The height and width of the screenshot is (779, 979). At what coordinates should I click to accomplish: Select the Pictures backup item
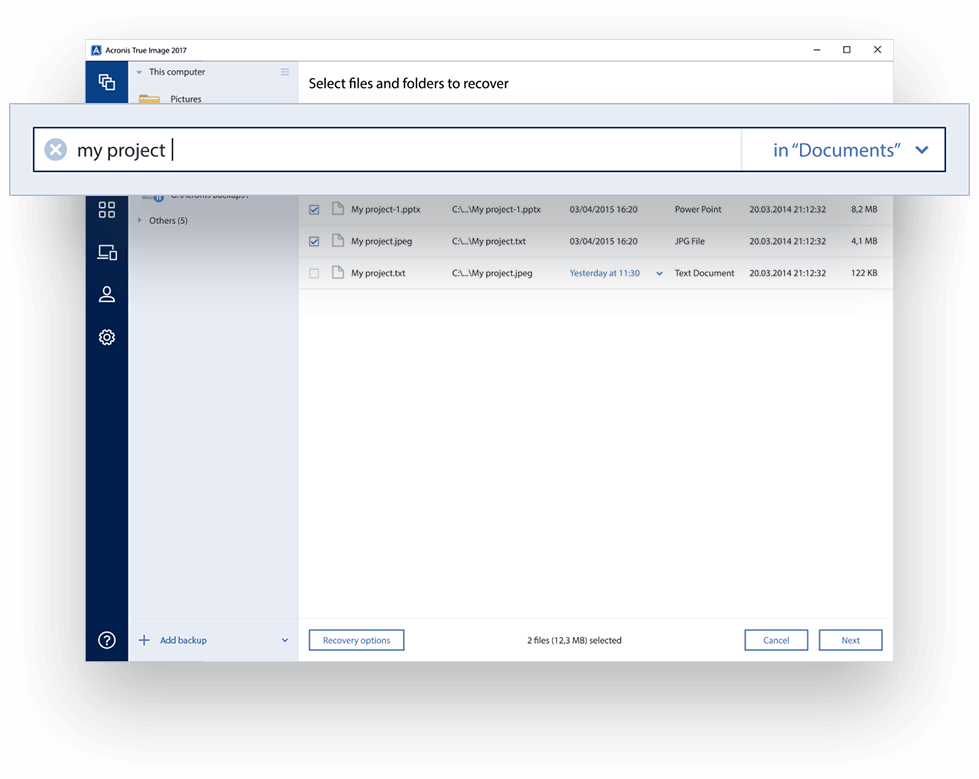(185, 99)
